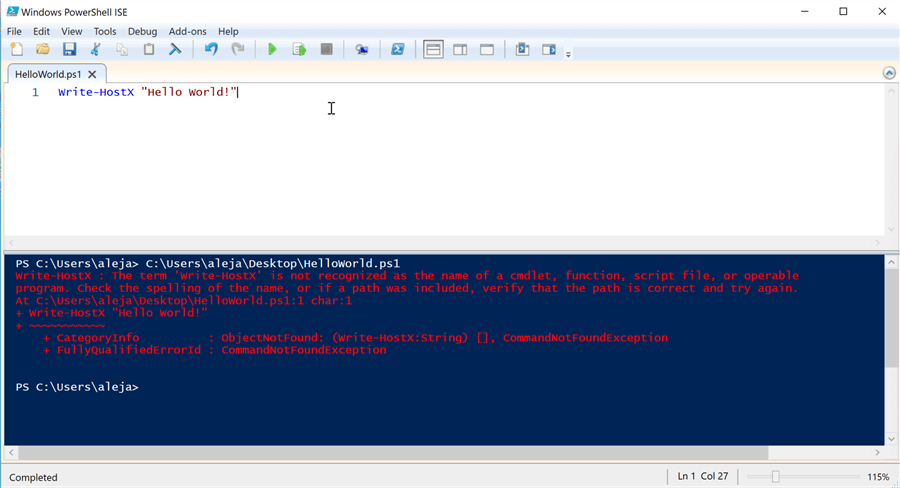Minimize the PowerShell ISE window
Screen dimensions: 900x488
click(x=805, y=11)
